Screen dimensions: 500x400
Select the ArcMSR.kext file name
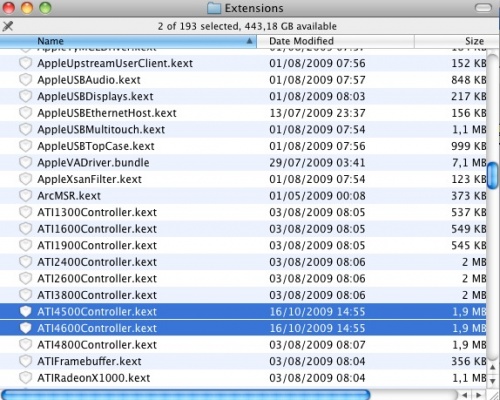(x=69, y=196)
